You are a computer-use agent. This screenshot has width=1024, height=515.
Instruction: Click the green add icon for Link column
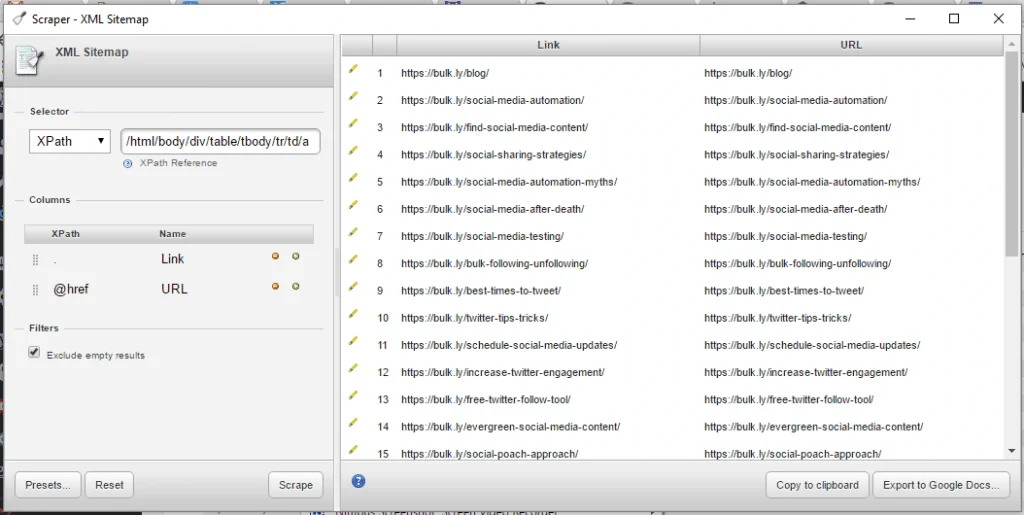(x=295, y=257)
